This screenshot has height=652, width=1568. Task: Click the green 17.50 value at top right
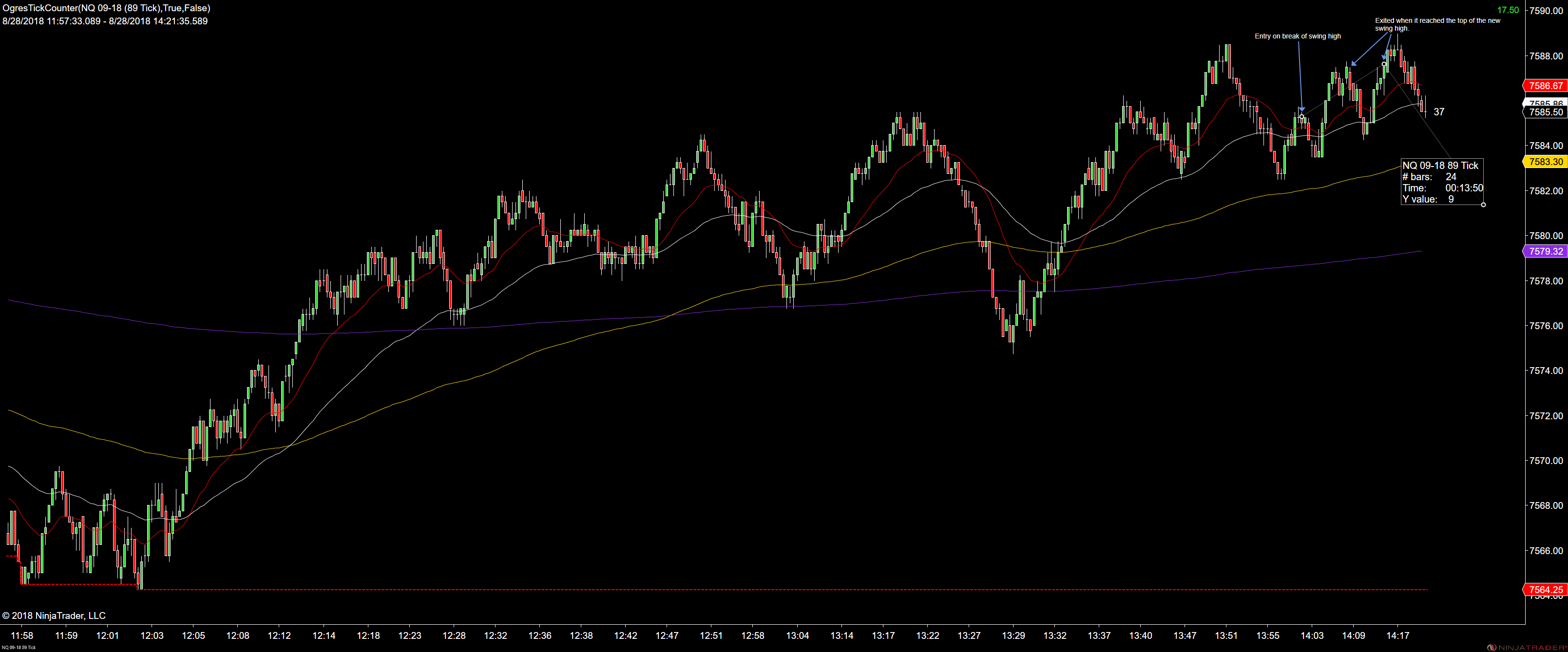(1508, 10)
